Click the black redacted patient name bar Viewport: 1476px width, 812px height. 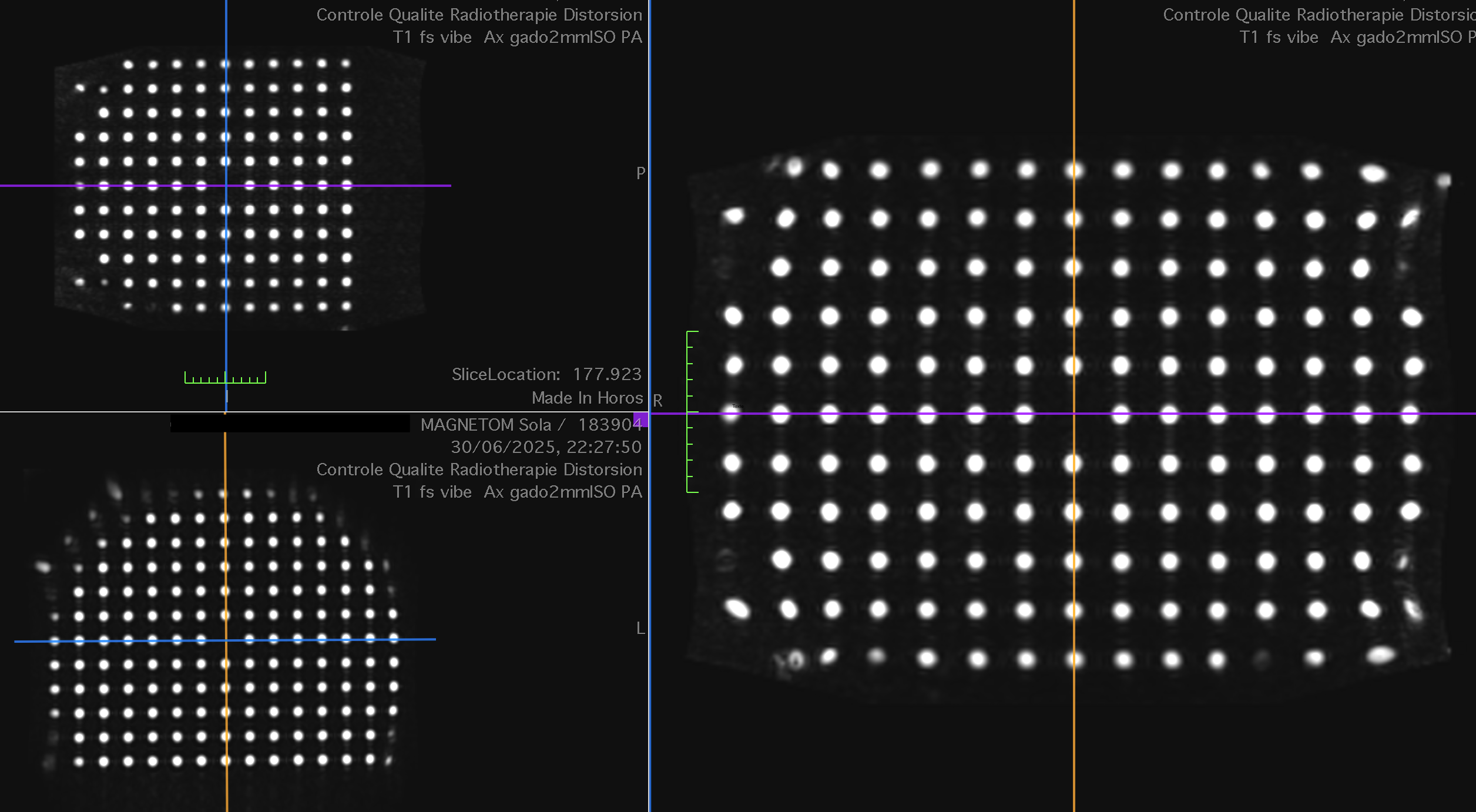290,423
